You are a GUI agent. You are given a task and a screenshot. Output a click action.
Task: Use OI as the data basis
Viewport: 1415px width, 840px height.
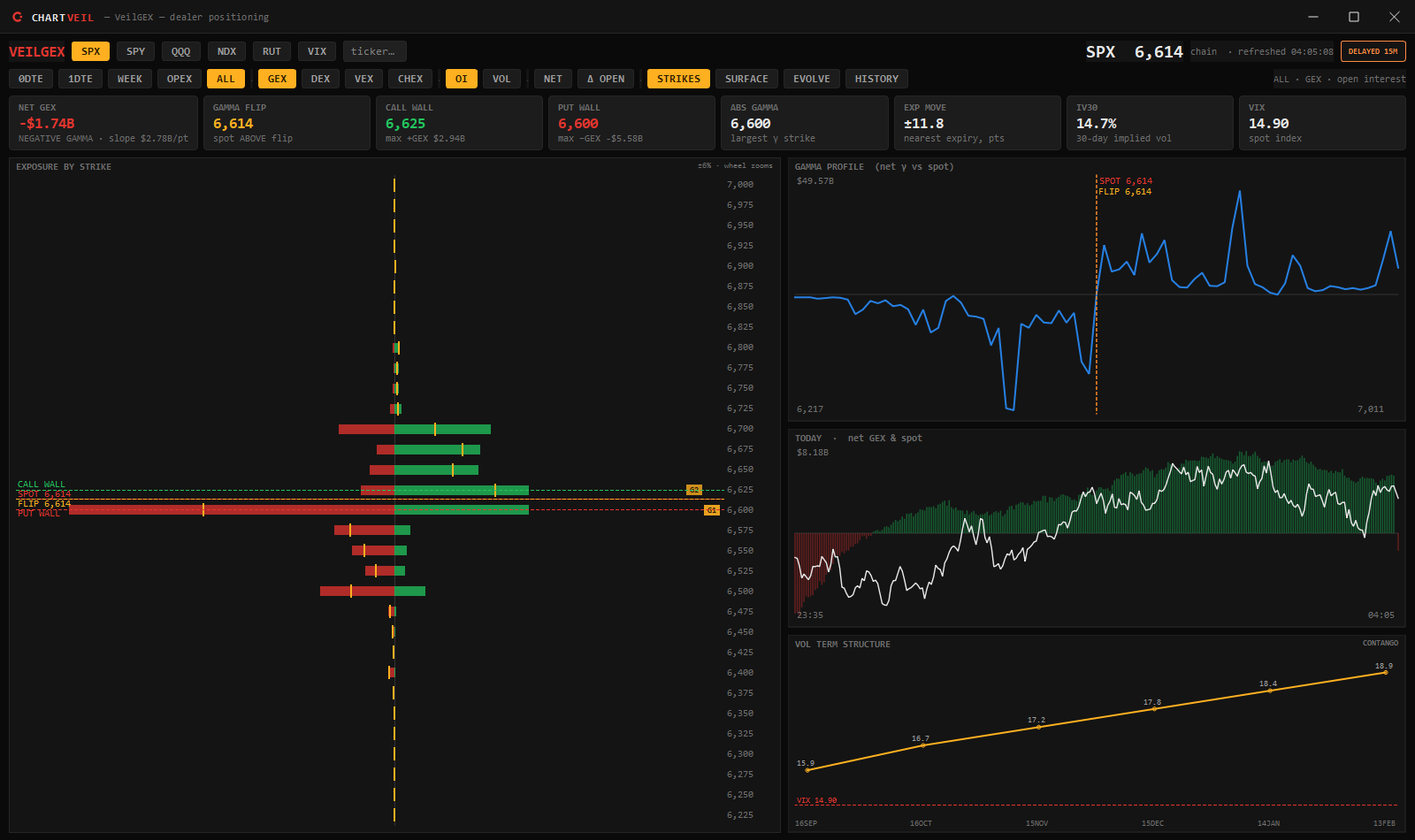tap(462, 79)
